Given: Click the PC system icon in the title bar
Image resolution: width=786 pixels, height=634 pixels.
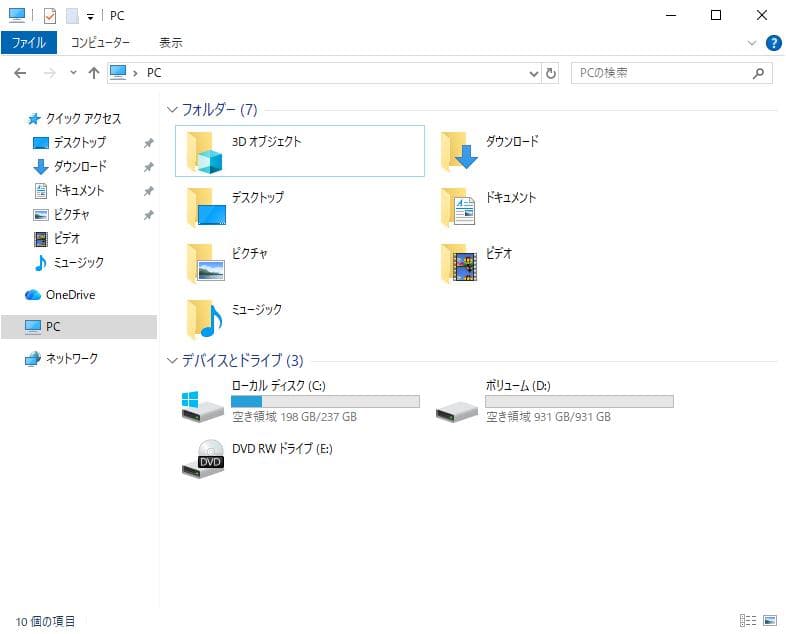Looking at the screenshot, I should [x=17, y=16].
